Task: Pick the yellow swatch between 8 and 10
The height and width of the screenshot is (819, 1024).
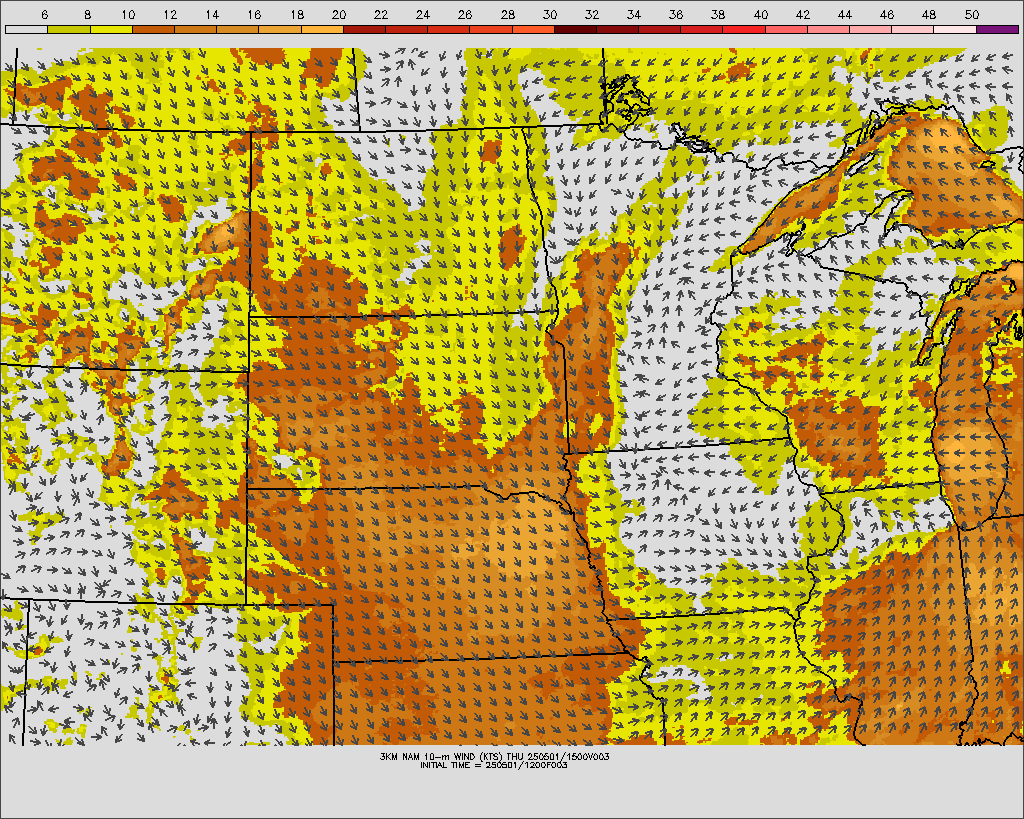Action: pos(111,29)
